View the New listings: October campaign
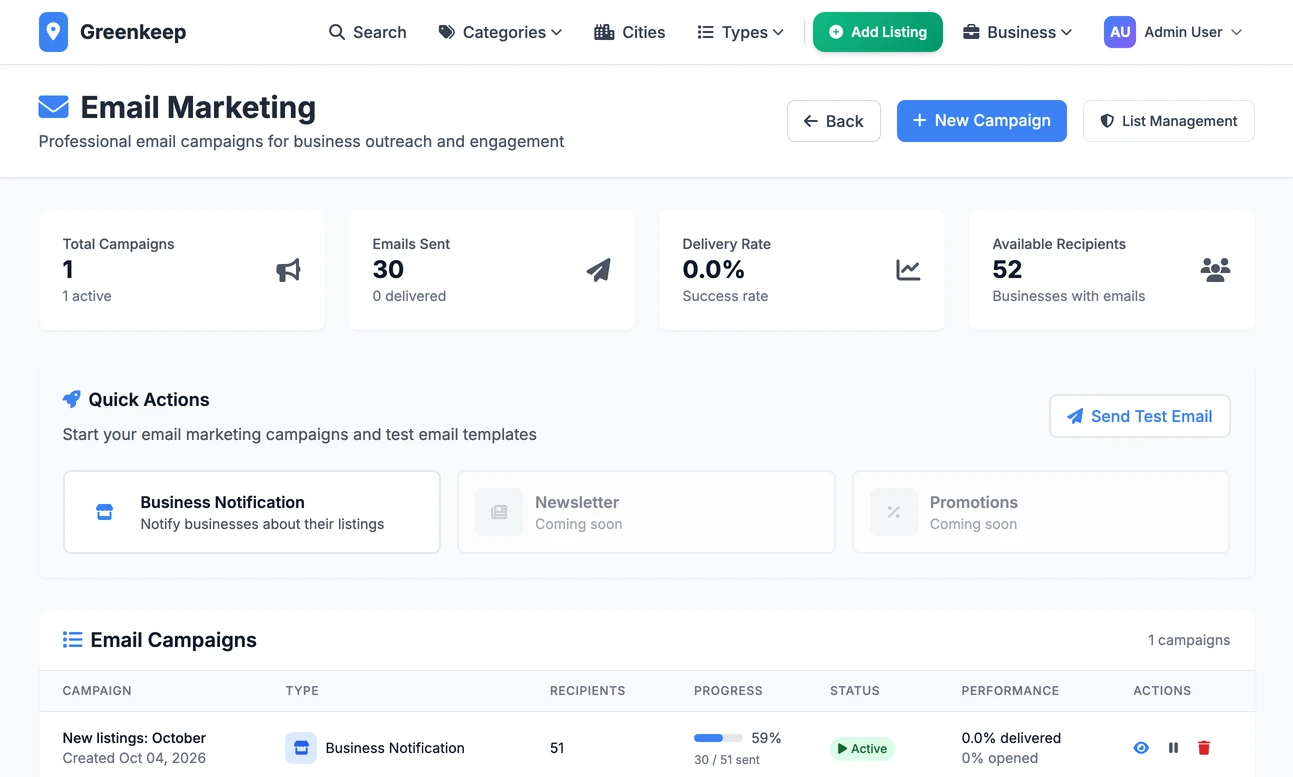1293x777 pixels. [1141, 748]
